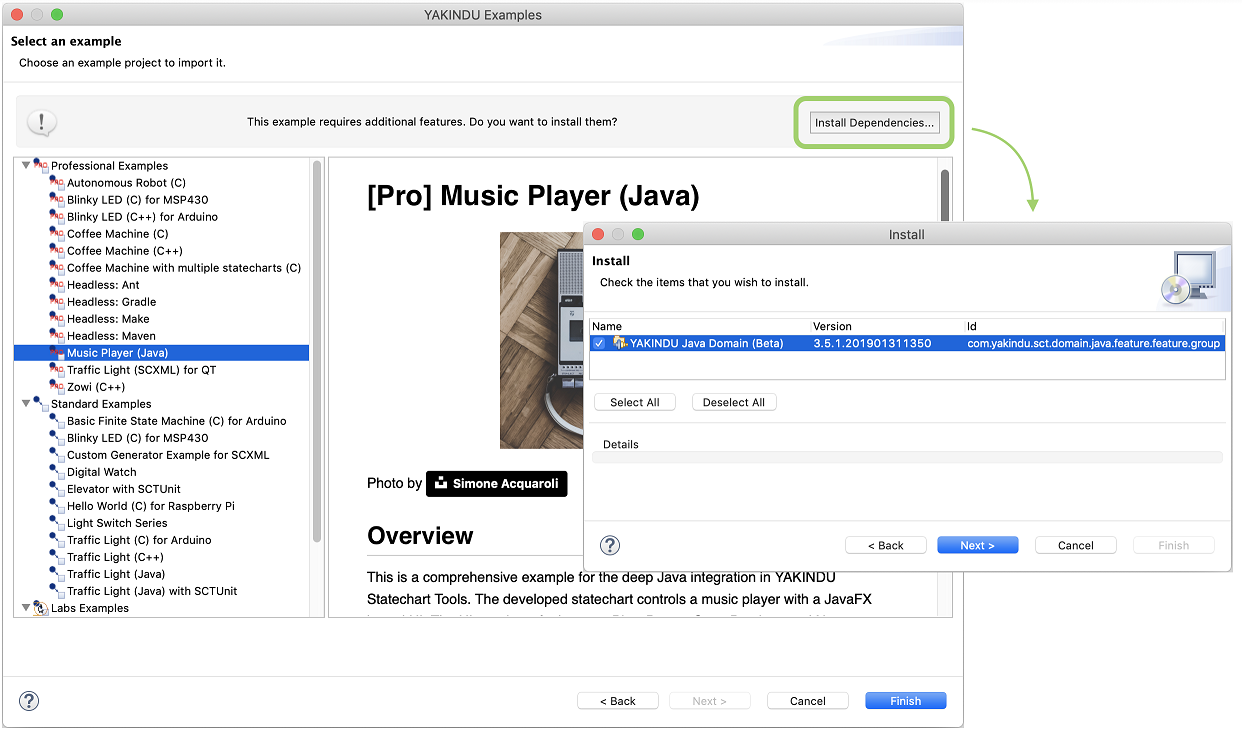Open help in Install dialog
The height and width of the screenshot is (734, 1242).
610,545
